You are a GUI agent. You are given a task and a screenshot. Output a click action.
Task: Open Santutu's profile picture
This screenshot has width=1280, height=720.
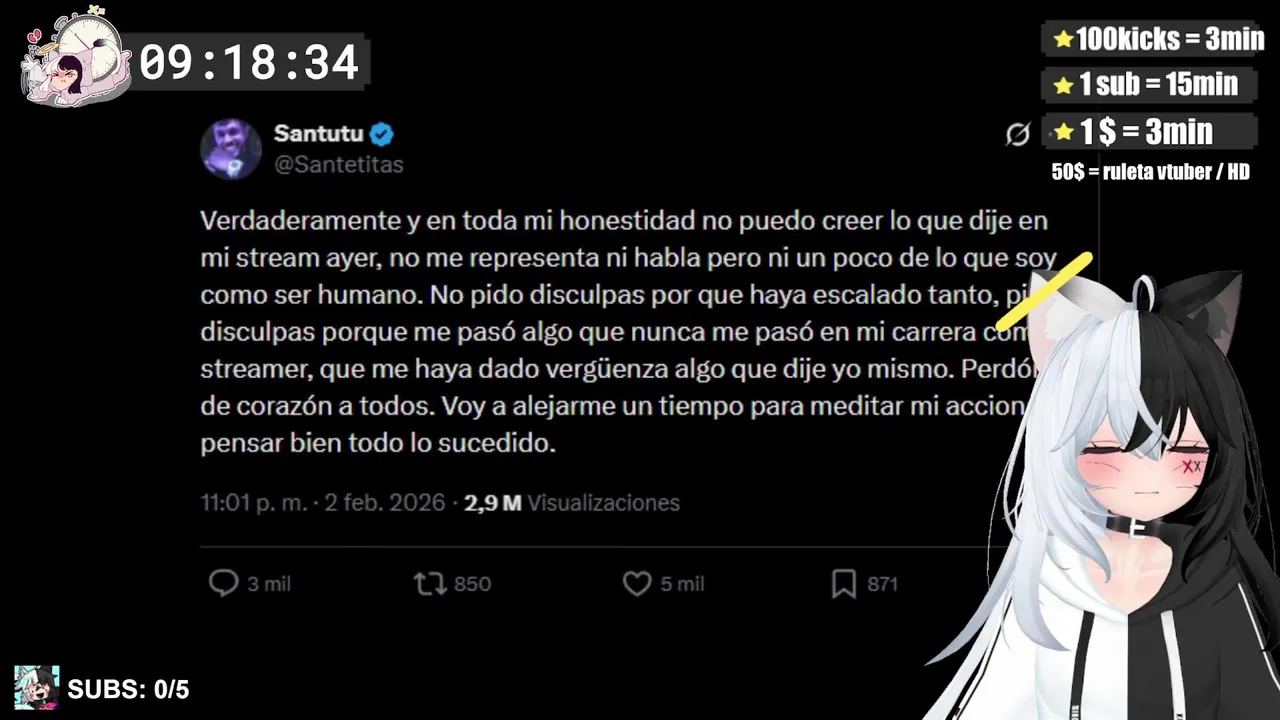pos(231,149)
